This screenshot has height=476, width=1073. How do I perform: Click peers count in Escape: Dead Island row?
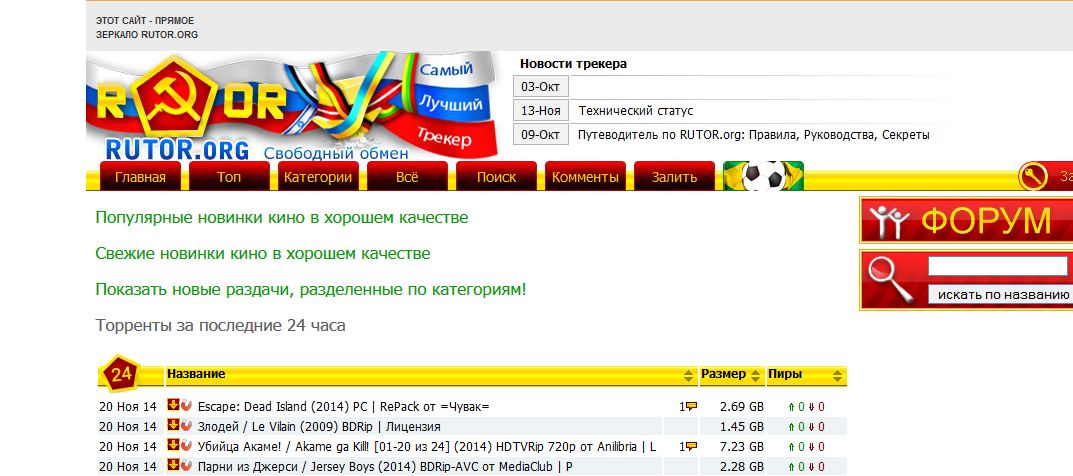[x=807, y=407]
